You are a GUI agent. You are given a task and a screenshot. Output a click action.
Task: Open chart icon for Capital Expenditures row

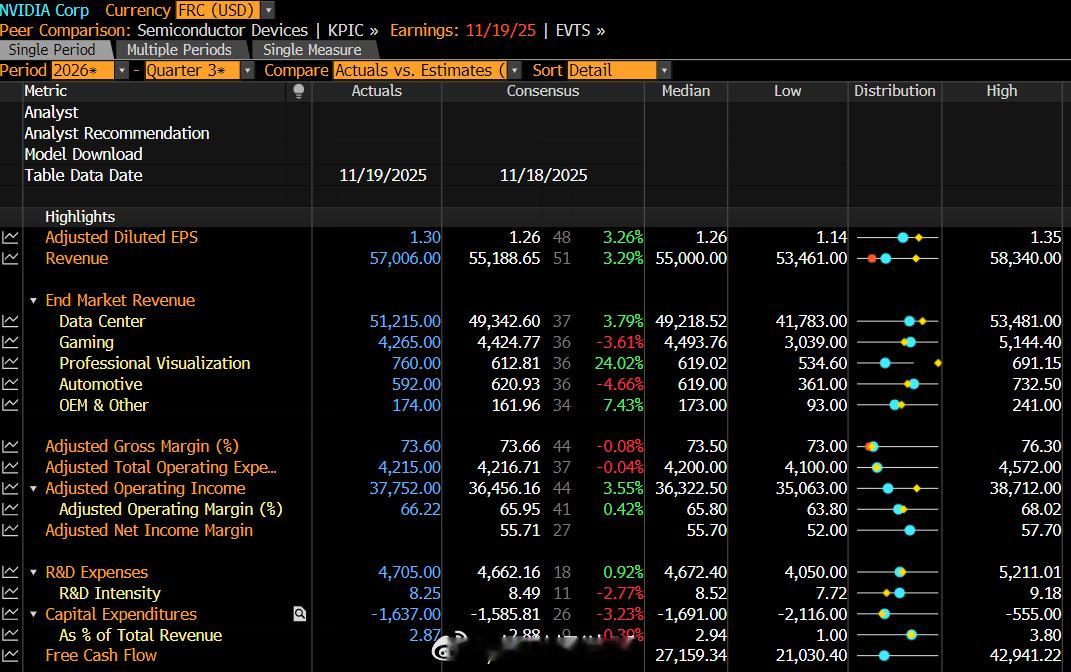coord(10,615)
